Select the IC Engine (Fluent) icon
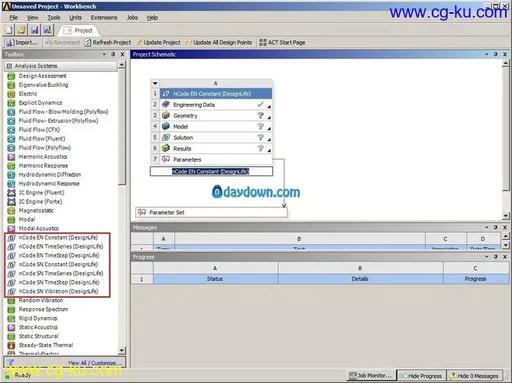The width and height of the screenshot is (512, 383). (x=11, y=193)
